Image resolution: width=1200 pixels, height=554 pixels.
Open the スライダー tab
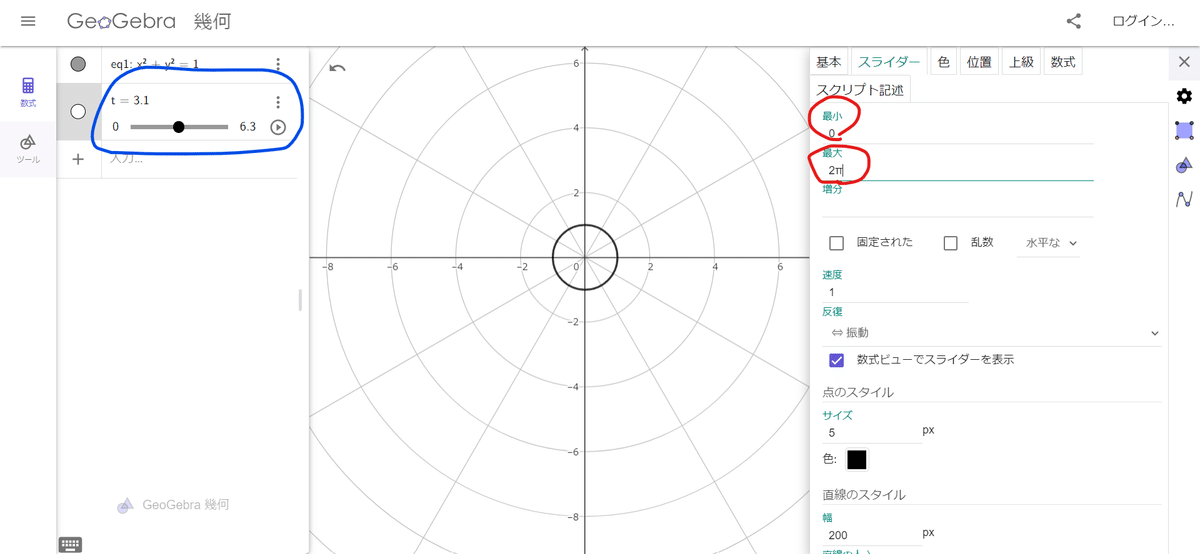point(889,62)
